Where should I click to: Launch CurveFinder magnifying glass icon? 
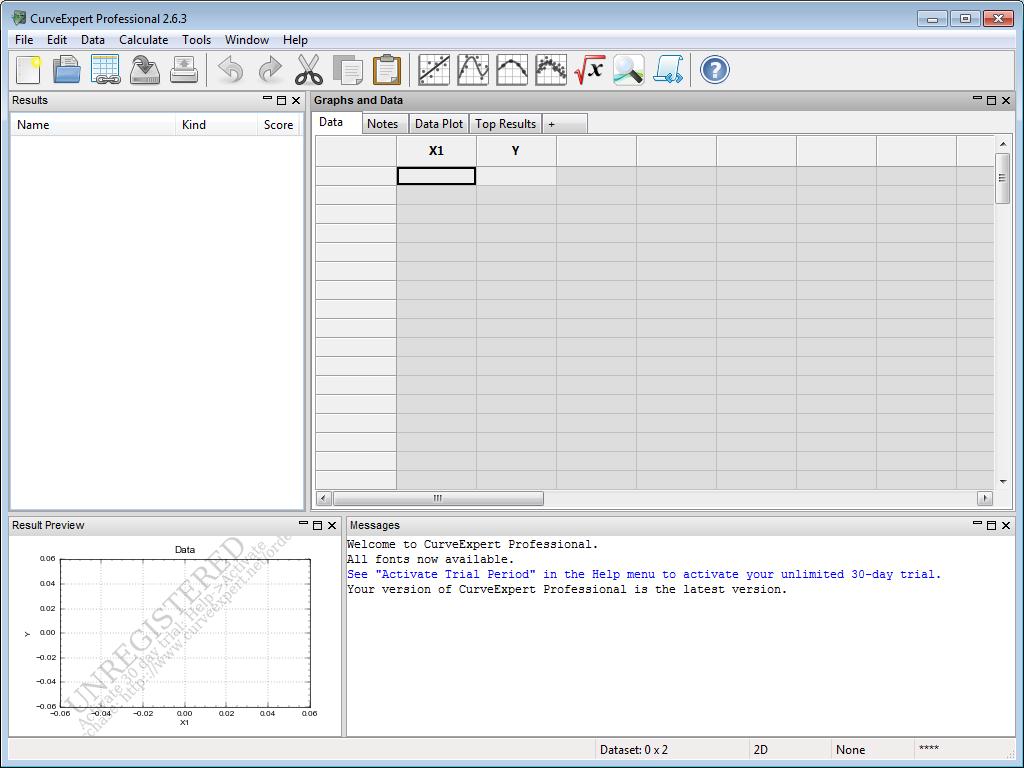tap(629, 69)
